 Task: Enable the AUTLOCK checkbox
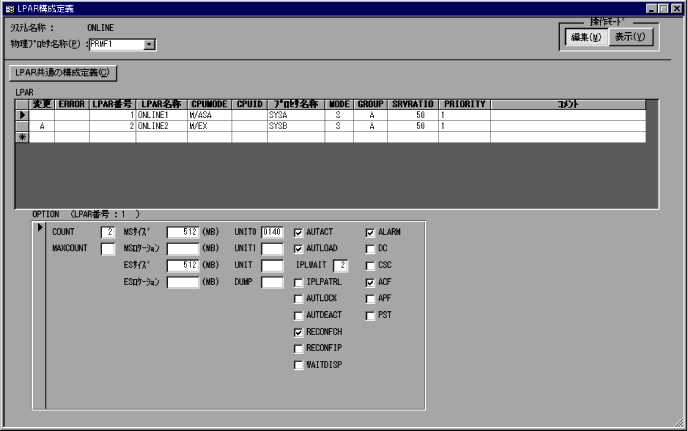pyautogui.click(x=298, y=299)
